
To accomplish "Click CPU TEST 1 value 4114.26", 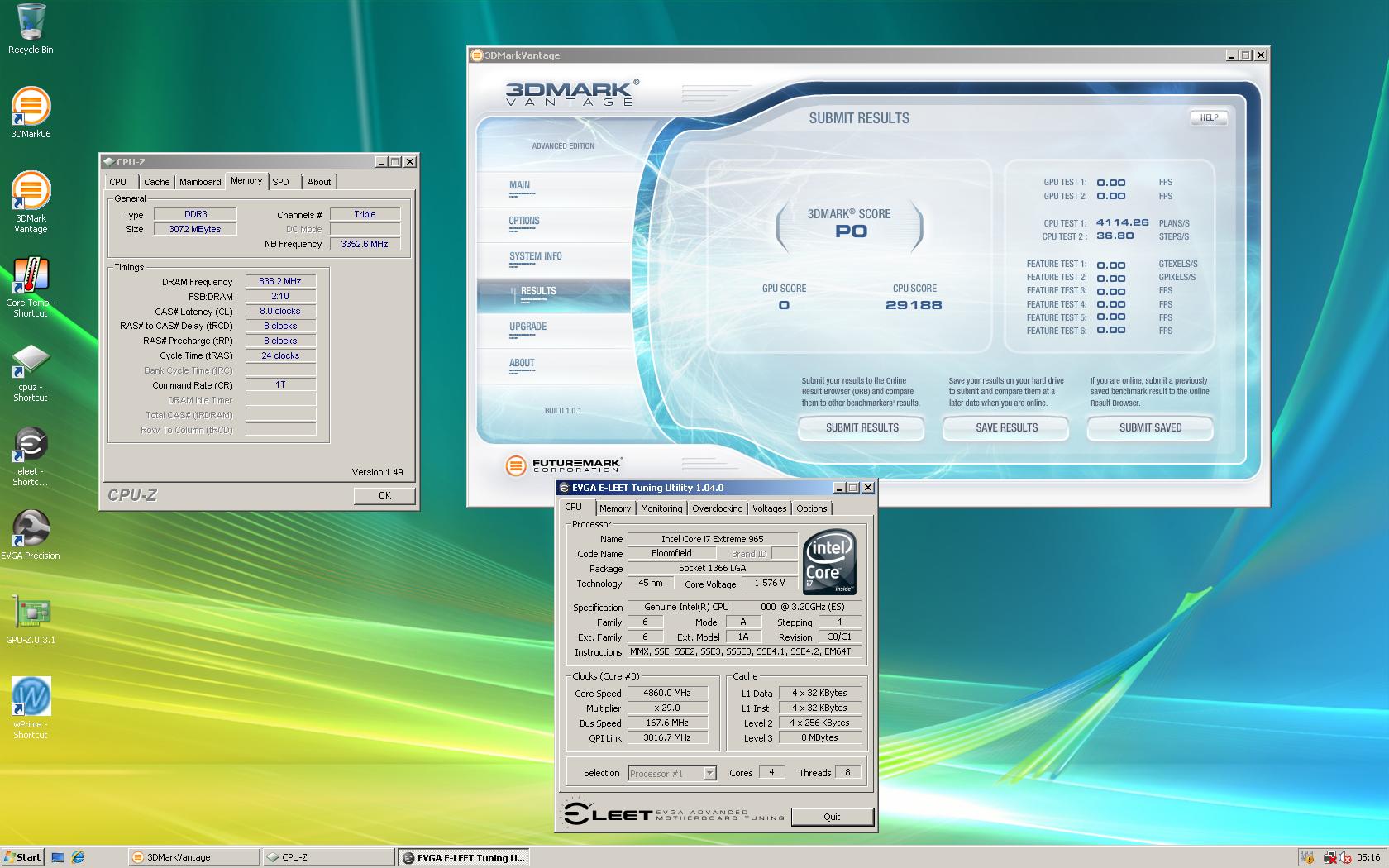I will coord(1122,222).
